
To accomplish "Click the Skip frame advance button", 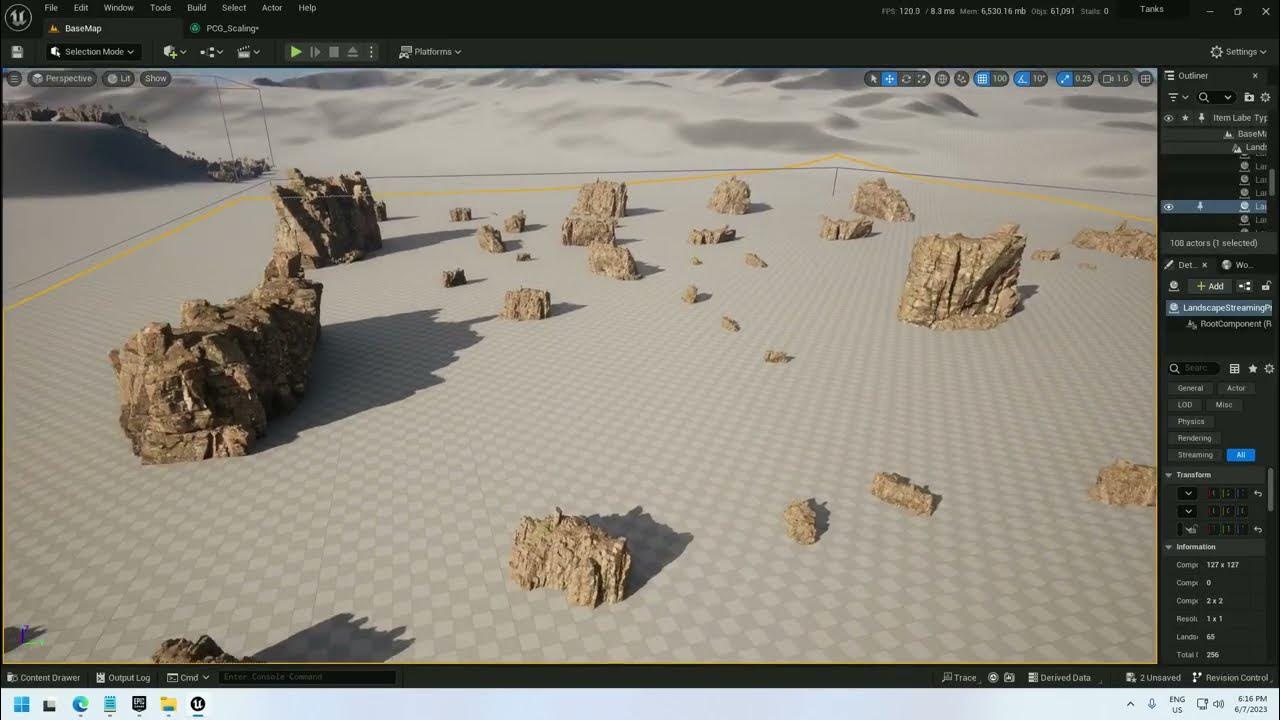I will 315,52.
